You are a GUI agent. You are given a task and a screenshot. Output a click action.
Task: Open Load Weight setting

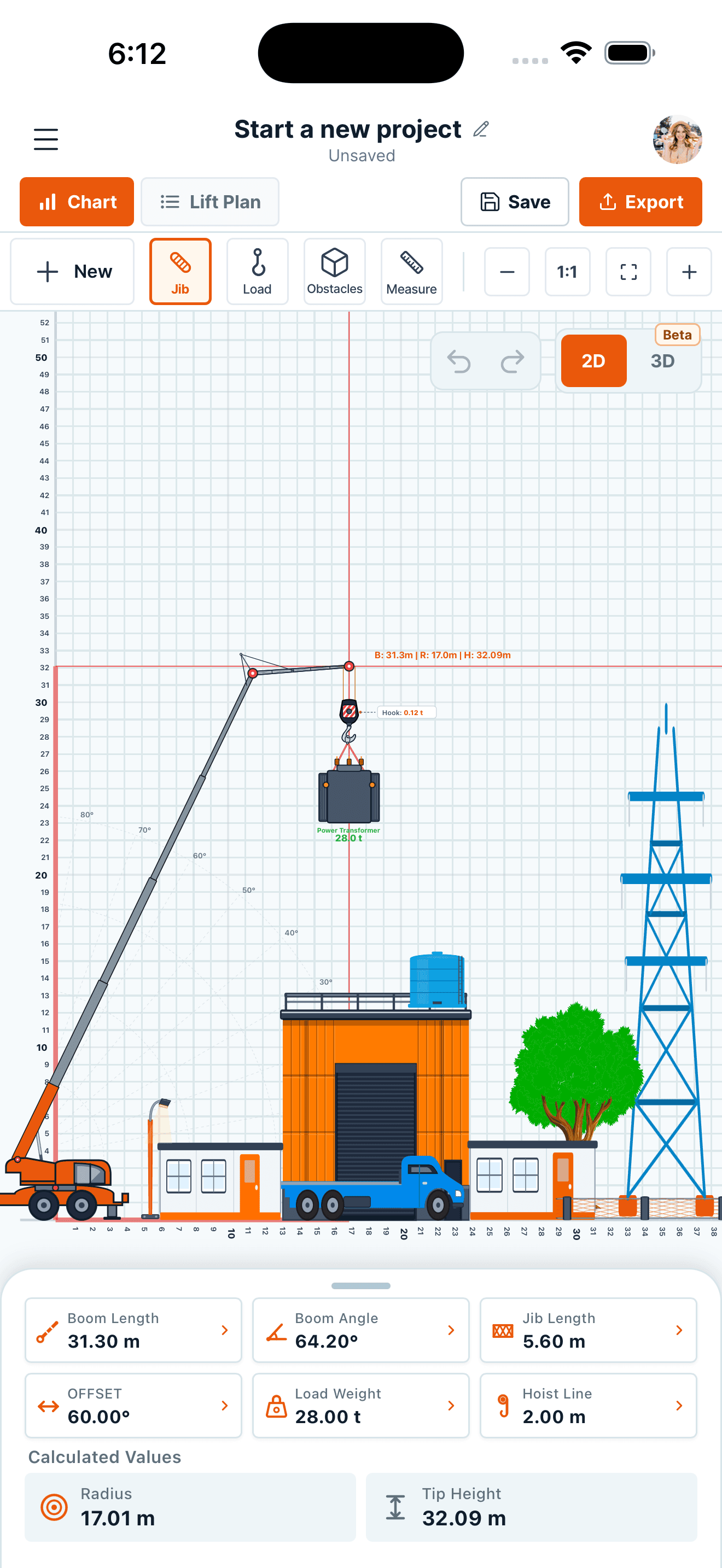pyautogui.click(x=361, y=1406)
